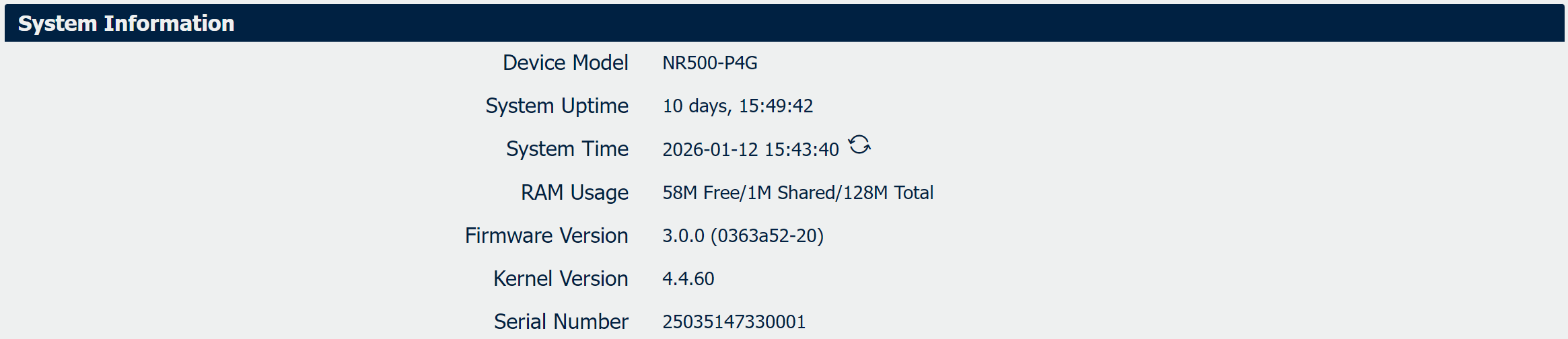Image resolution: width=1568 pixels, height=339 pixels.
Task: Click the System Information panel title
Action: 126,24
